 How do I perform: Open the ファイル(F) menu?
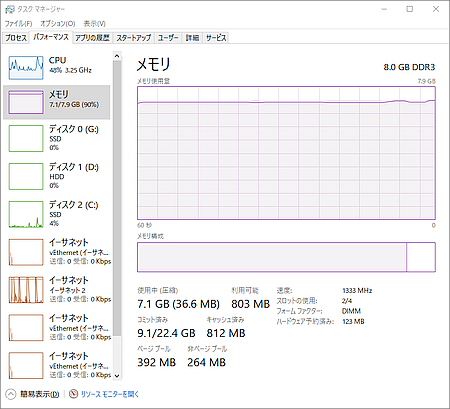[x=18, y=24]
